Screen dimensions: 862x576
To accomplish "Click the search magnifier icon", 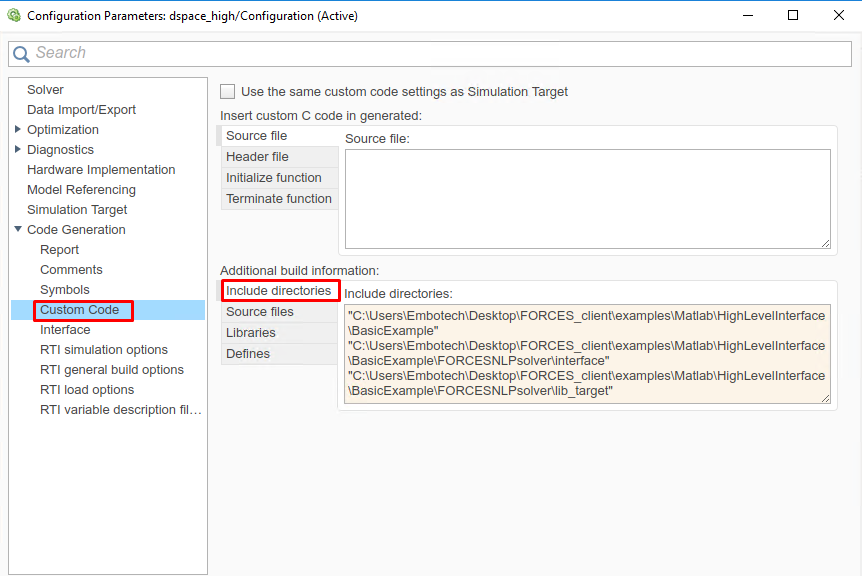I will (x=21, y=54).
